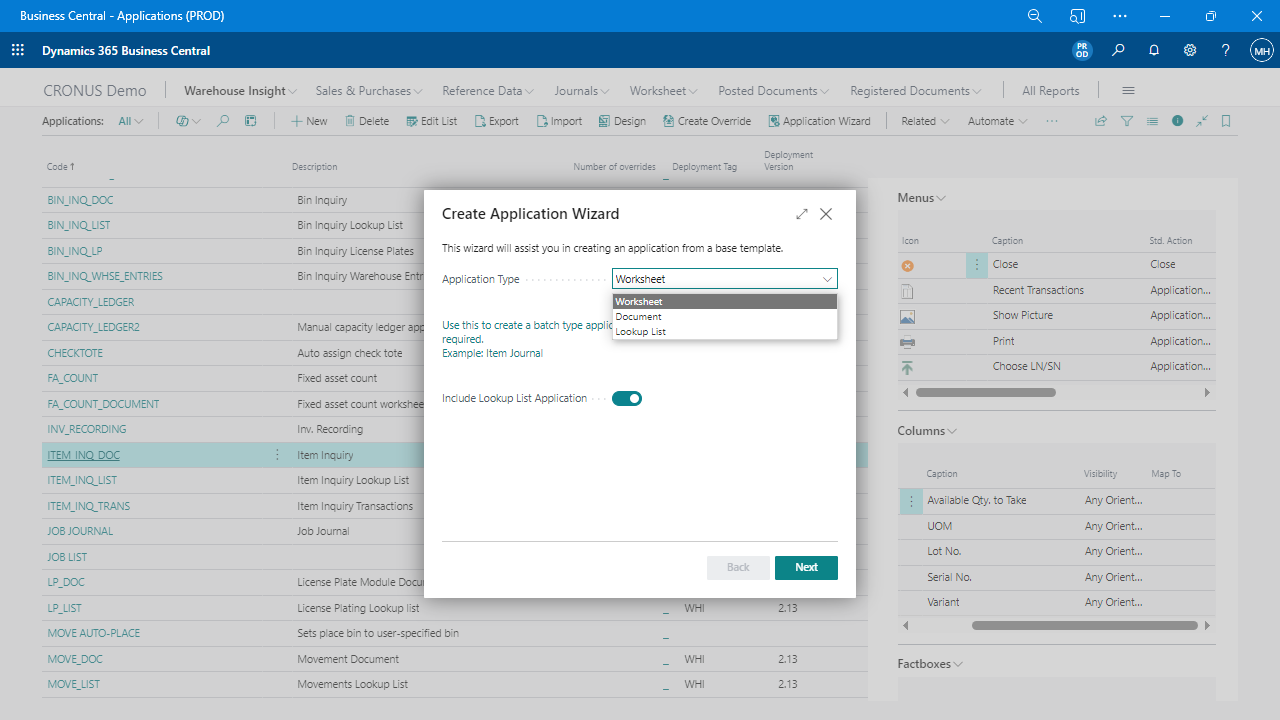The image size is (1280, 720).
Task: Open the MOVE_DOC application link
Action: tap(75, 658)
